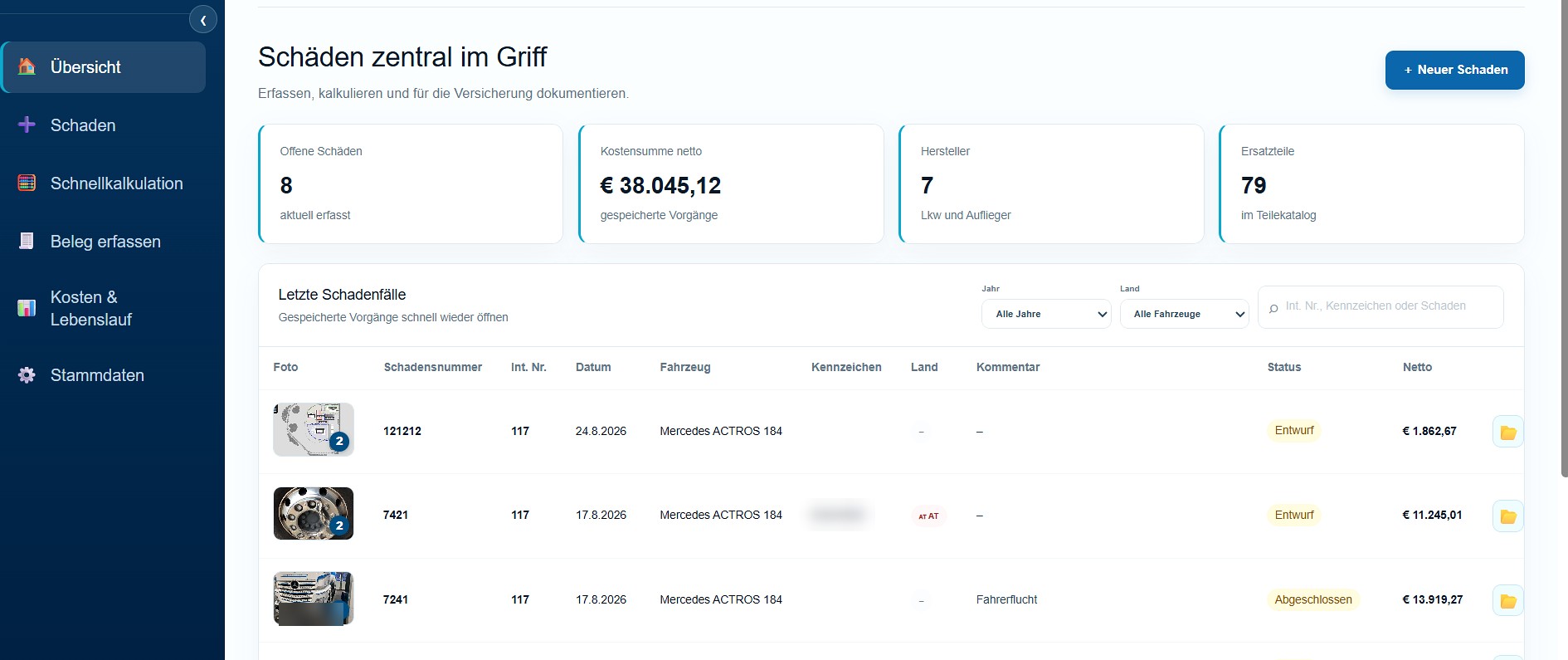The image size is (1568, 660).
Task: Click the net amount € 13.919,27
Action: tap(1433, 599)
